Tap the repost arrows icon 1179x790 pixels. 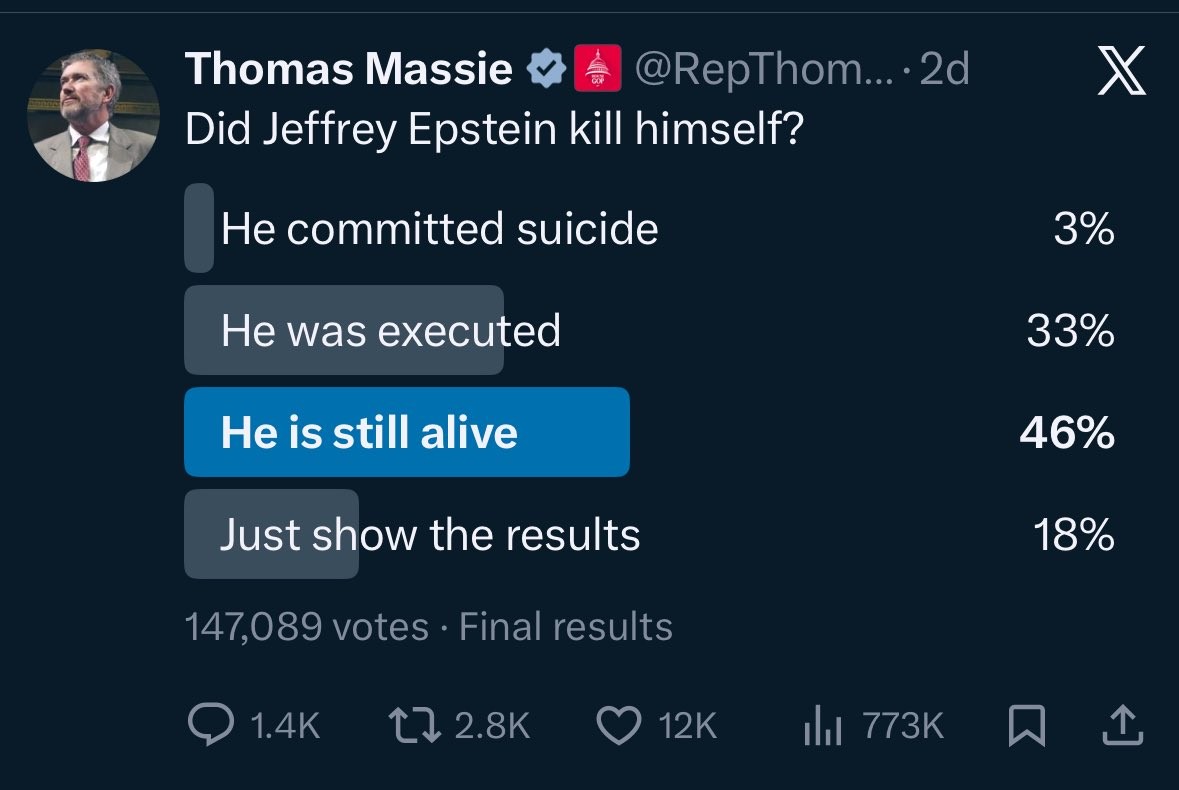(x=413, y=726)
